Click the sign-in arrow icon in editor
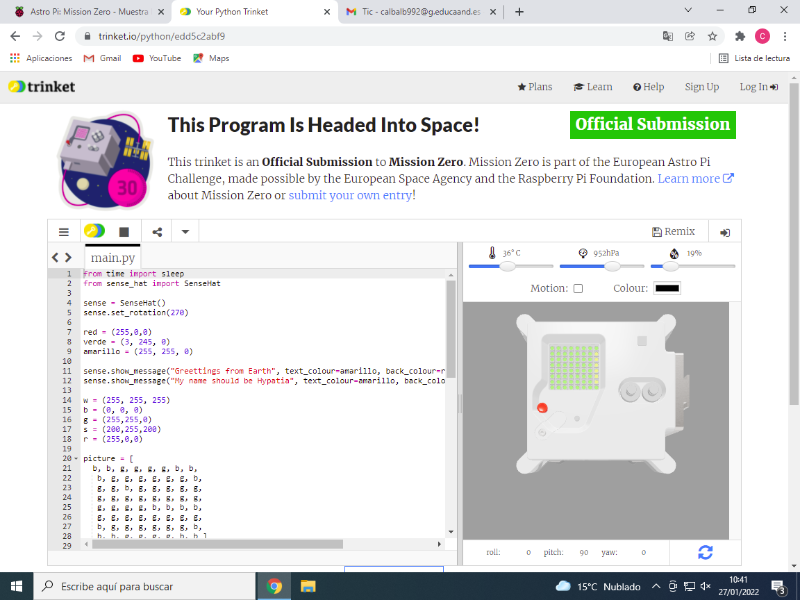 724,232
